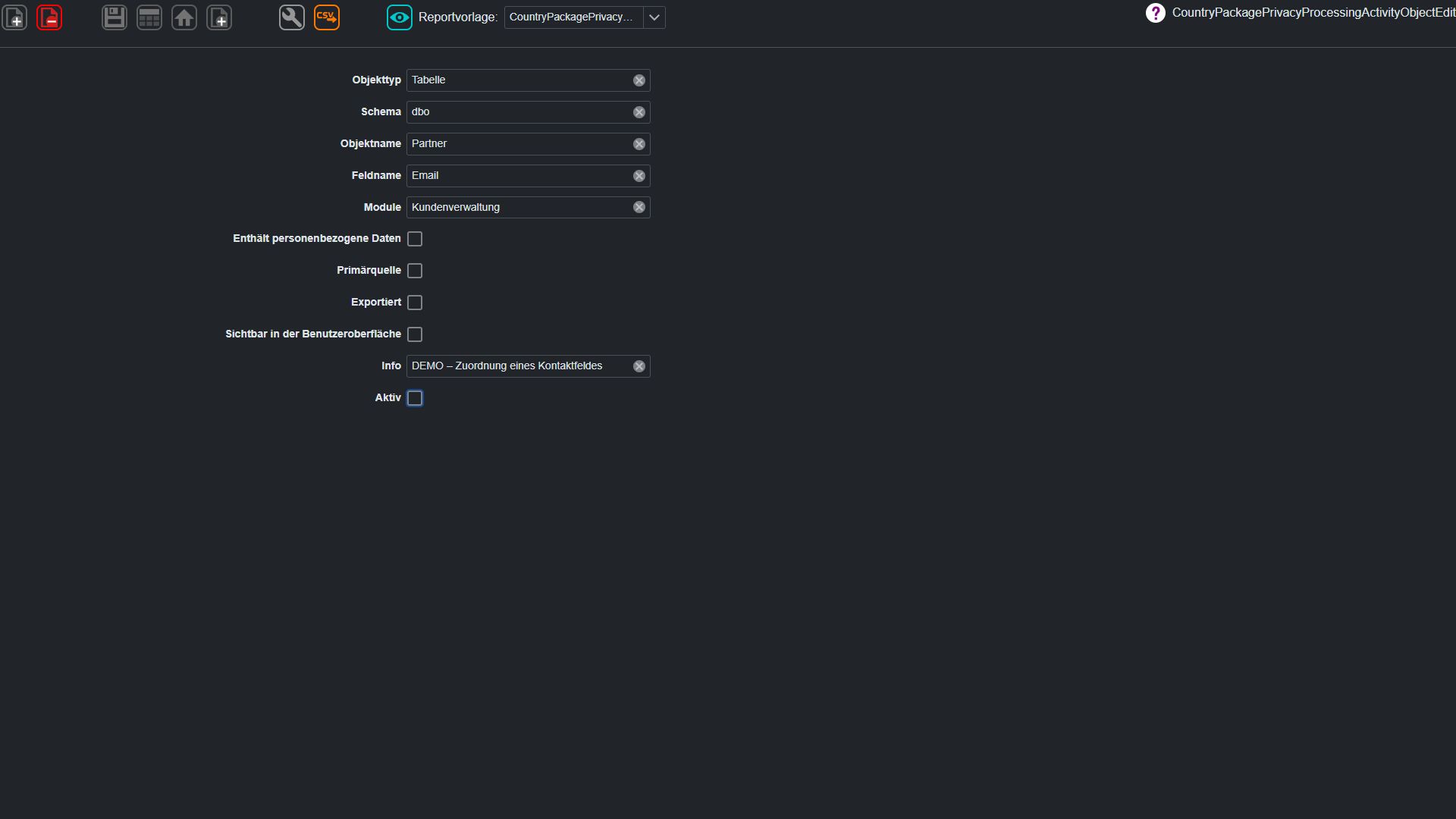Clear the Info field with its X

coord(639,366)
